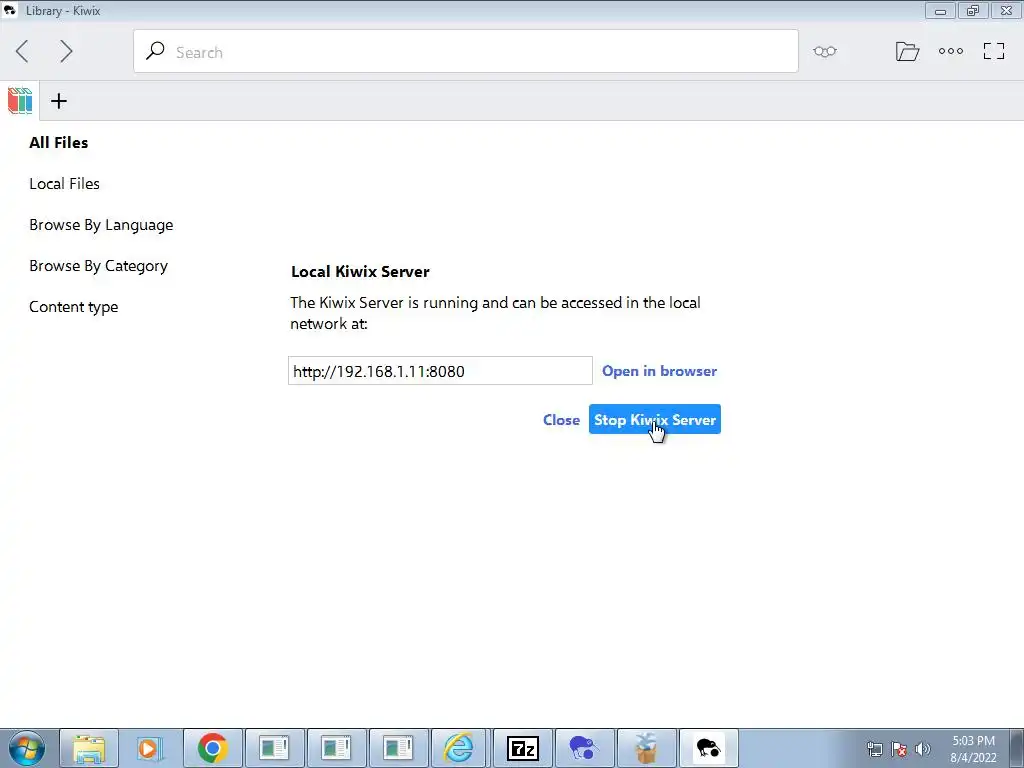Open blue kiwi bird taskbar app
1024x768 pixels.
point(583,748)
